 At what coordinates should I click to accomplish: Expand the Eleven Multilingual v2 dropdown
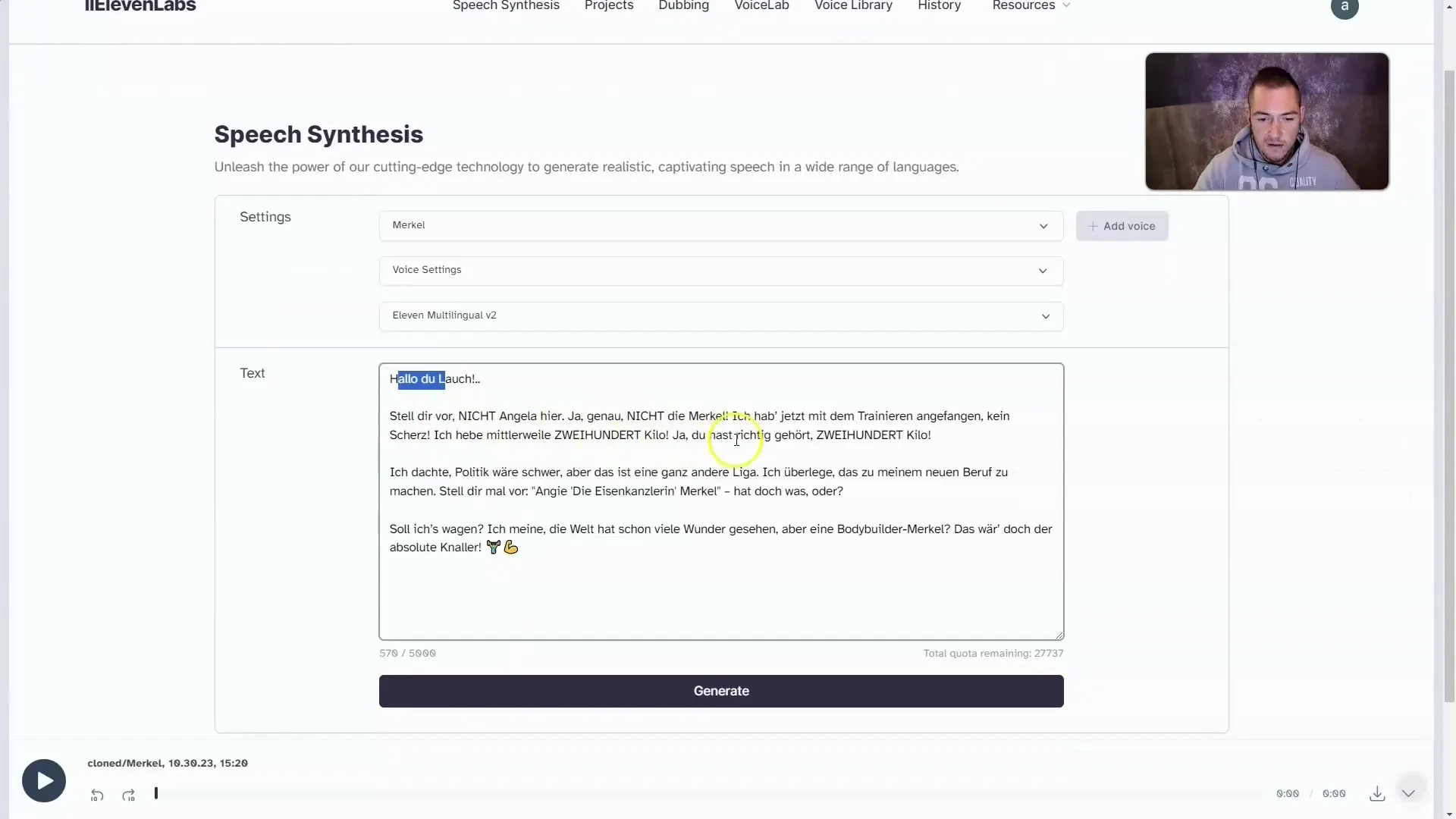(x=1046, y=315)
